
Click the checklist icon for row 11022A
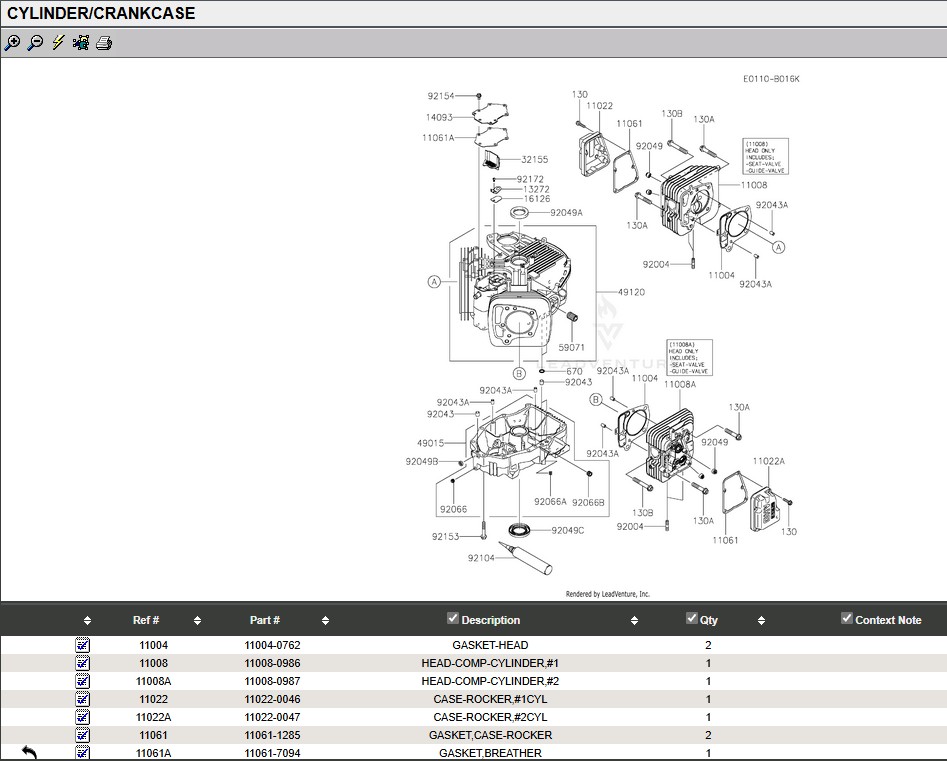click(x=83, y=717)
